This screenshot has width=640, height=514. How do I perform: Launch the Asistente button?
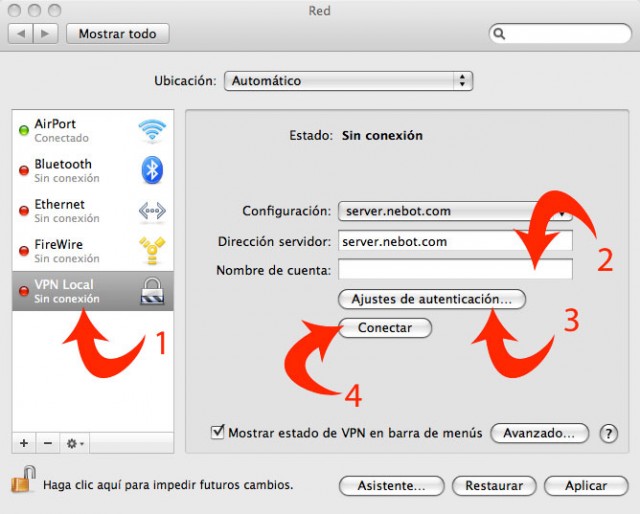click(391, 486)
